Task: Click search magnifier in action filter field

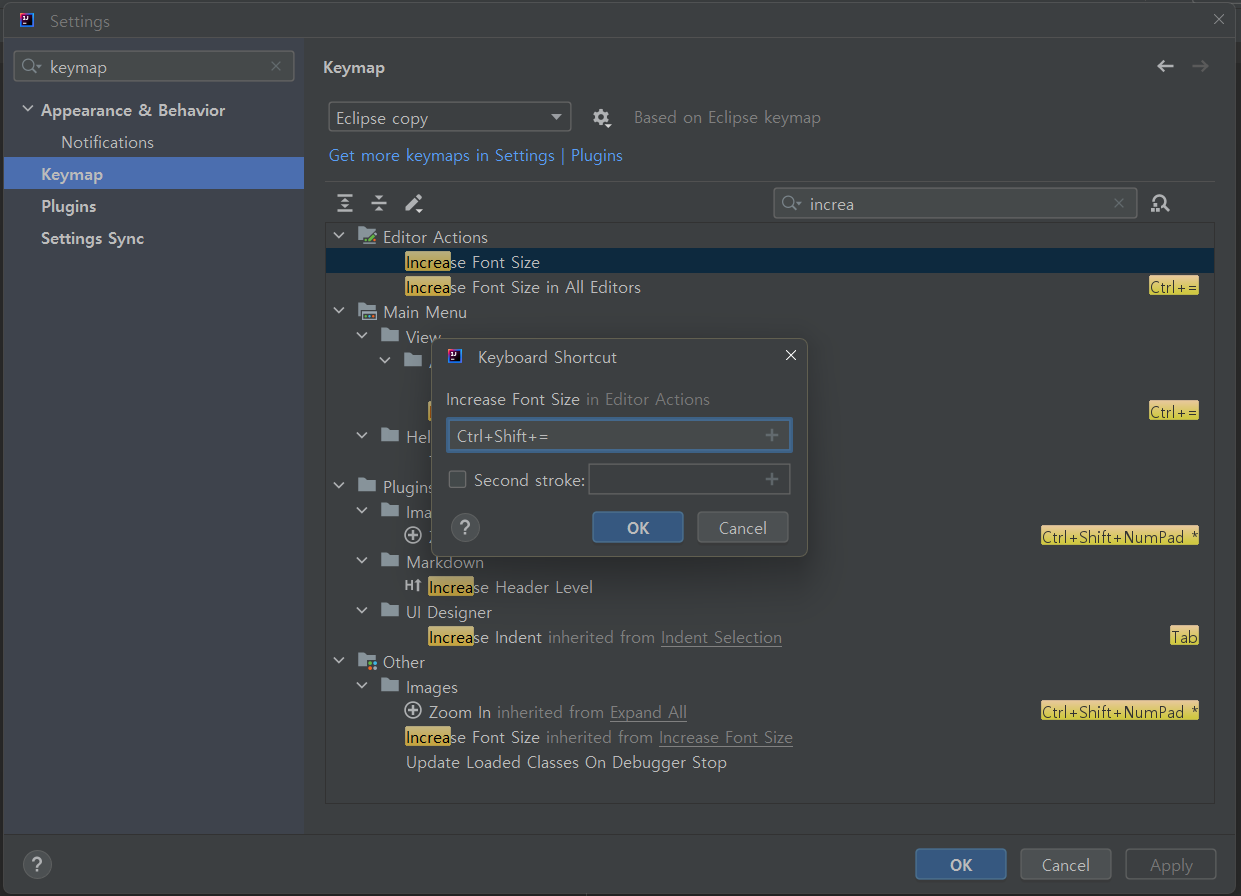Action: click(x=791, y=203)
